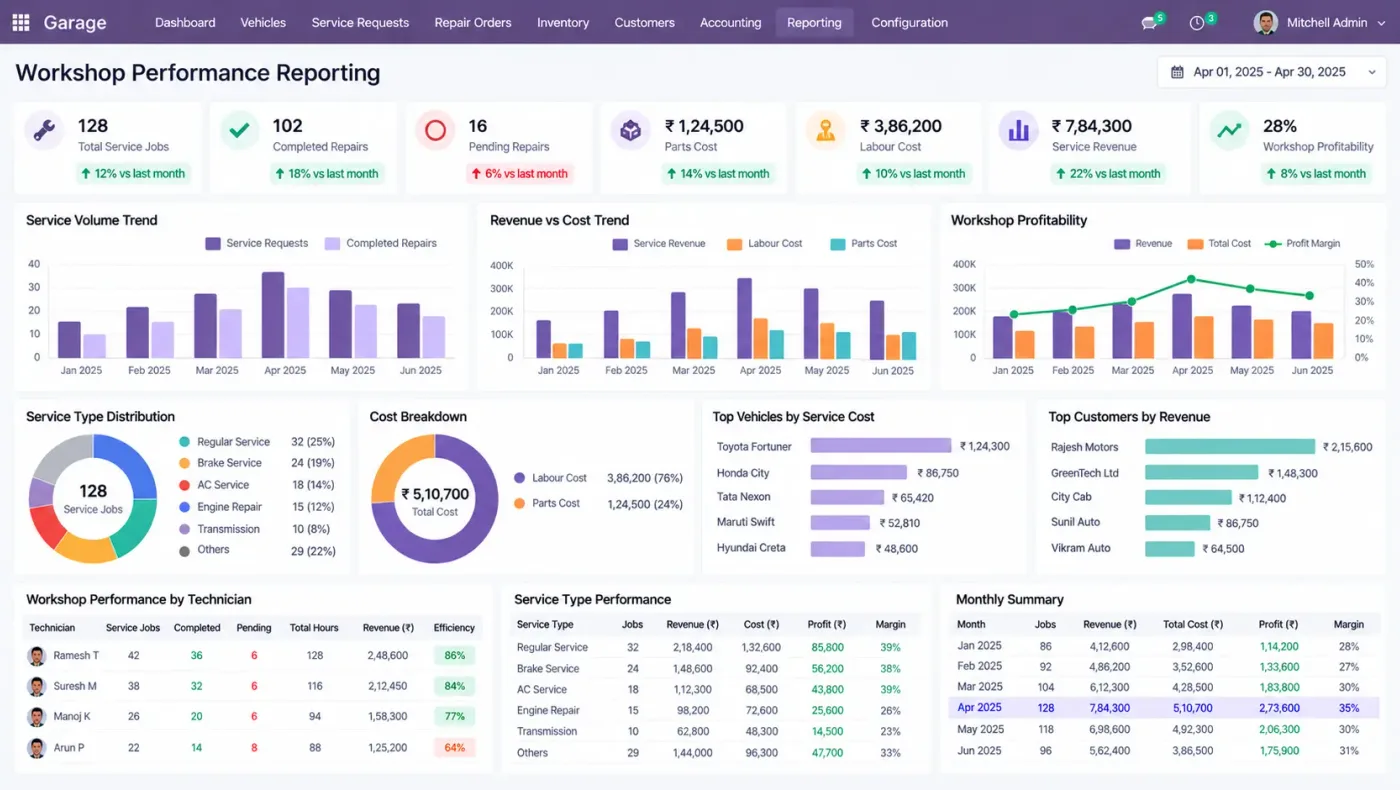This screenshot has height=790, width=1400.
Task: Sort technician table by Efficiency column header
Action: 454,628
